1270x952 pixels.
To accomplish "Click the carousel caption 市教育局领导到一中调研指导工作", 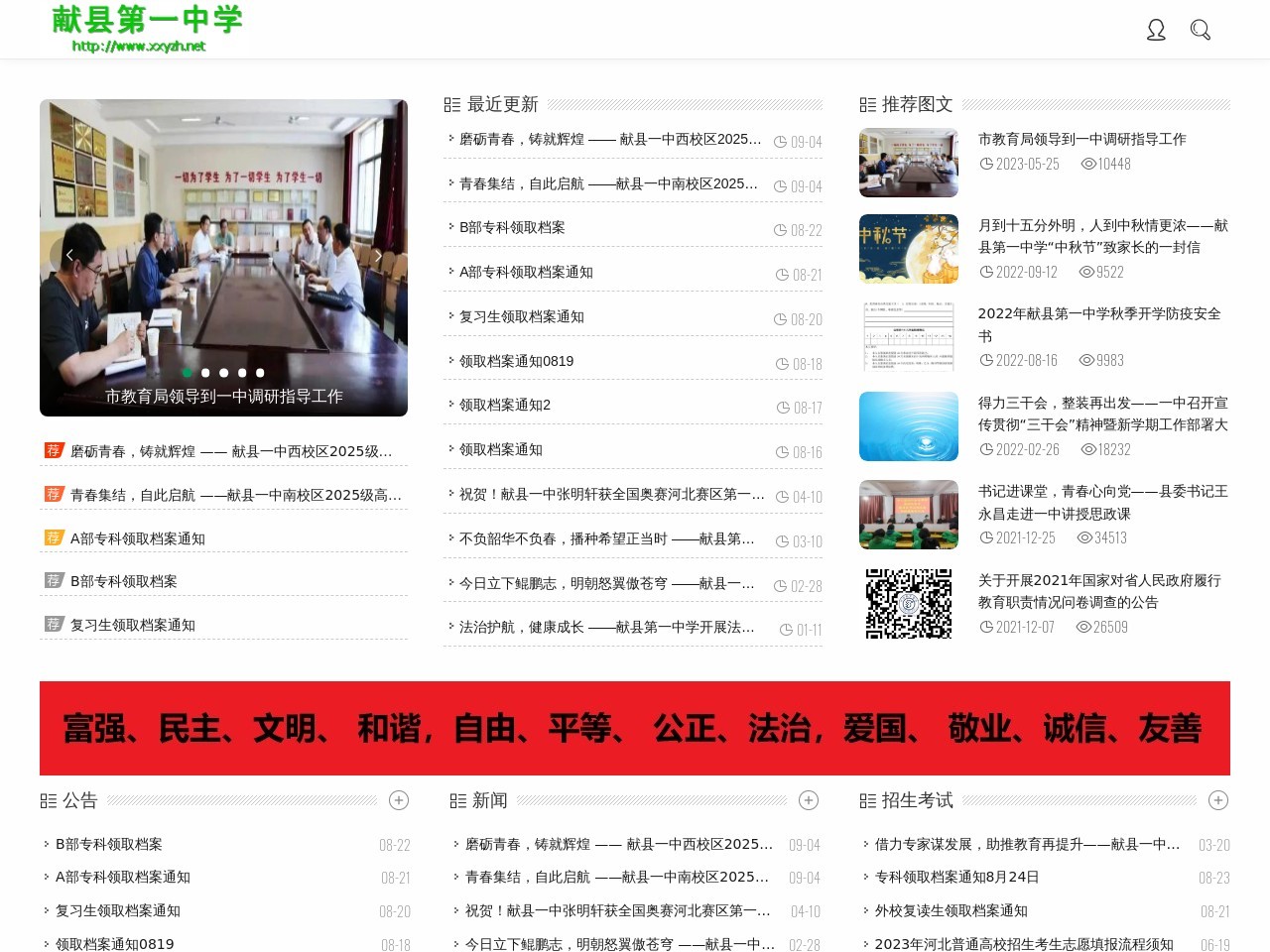I will click(x=224, y=397).
